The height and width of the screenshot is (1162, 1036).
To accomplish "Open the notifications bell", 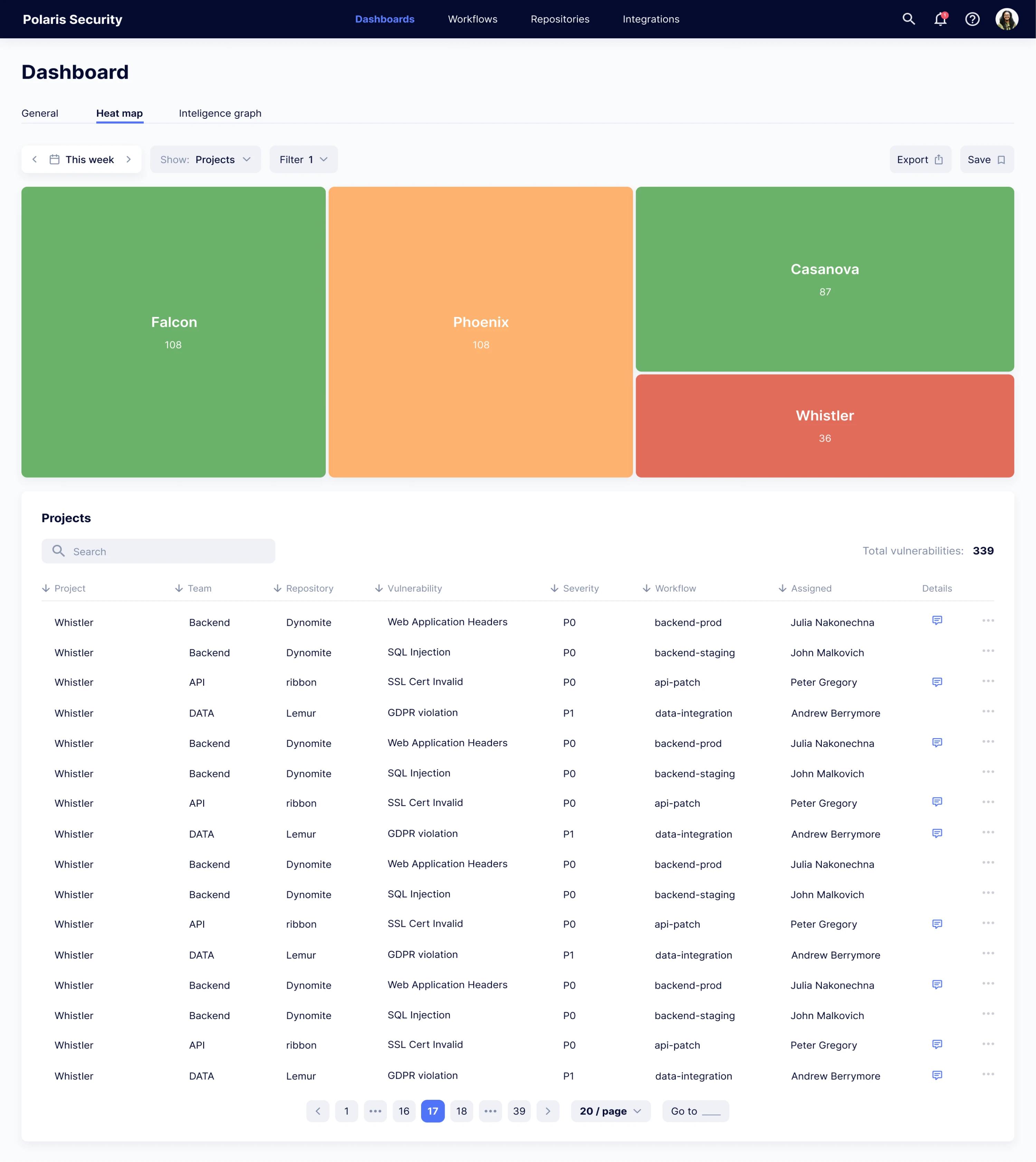I will (x=940, y=19).
